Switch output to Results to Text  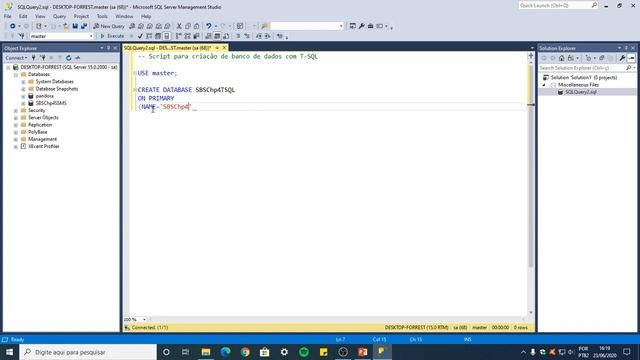209,36
